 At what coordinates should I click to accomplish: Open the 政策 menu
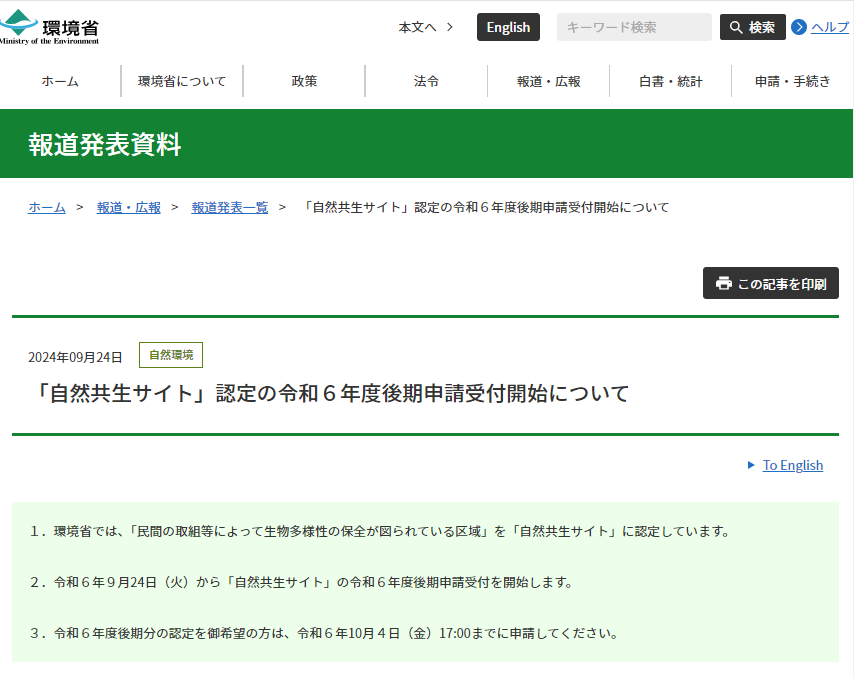[304, 81]
